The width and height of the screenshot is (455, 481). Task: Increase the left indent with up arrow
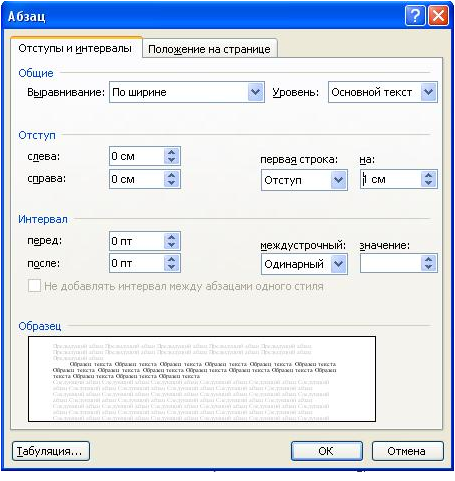tap(171, 152)
